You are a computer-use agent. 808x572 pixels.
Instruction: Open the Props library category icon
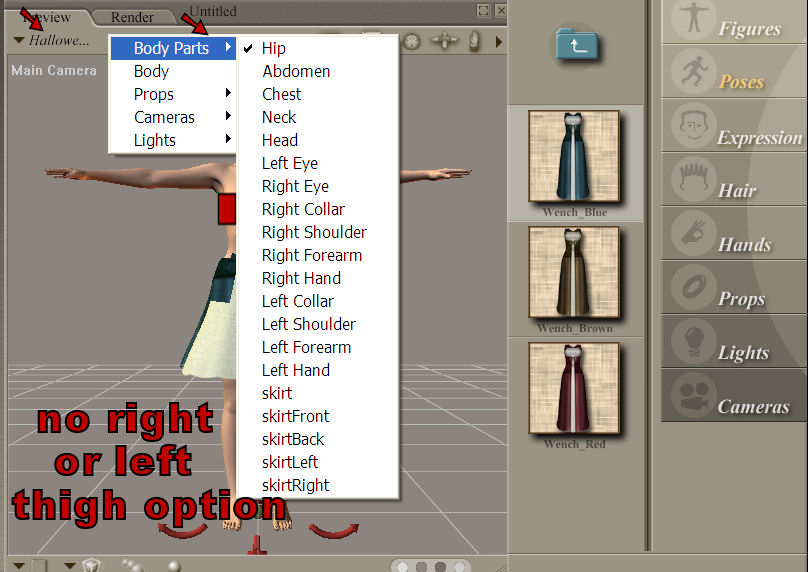(x=694, y=288)
